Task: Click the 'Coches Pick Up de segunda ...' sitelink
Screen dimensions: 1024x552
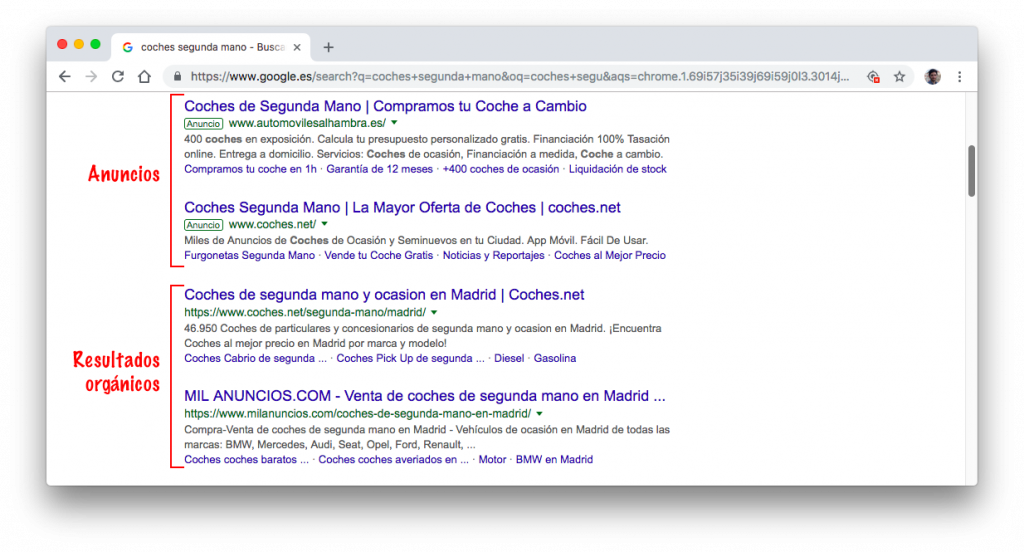Action: (x=411, y=358)
